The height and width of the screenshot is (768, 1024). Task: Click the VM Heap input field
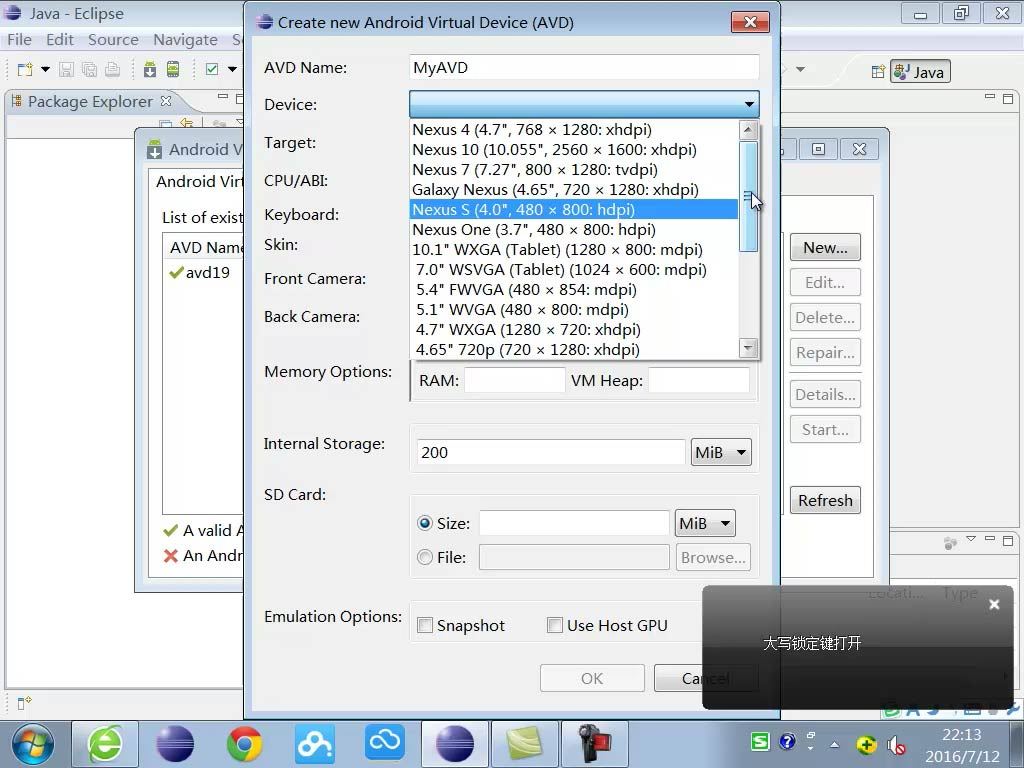699,380
